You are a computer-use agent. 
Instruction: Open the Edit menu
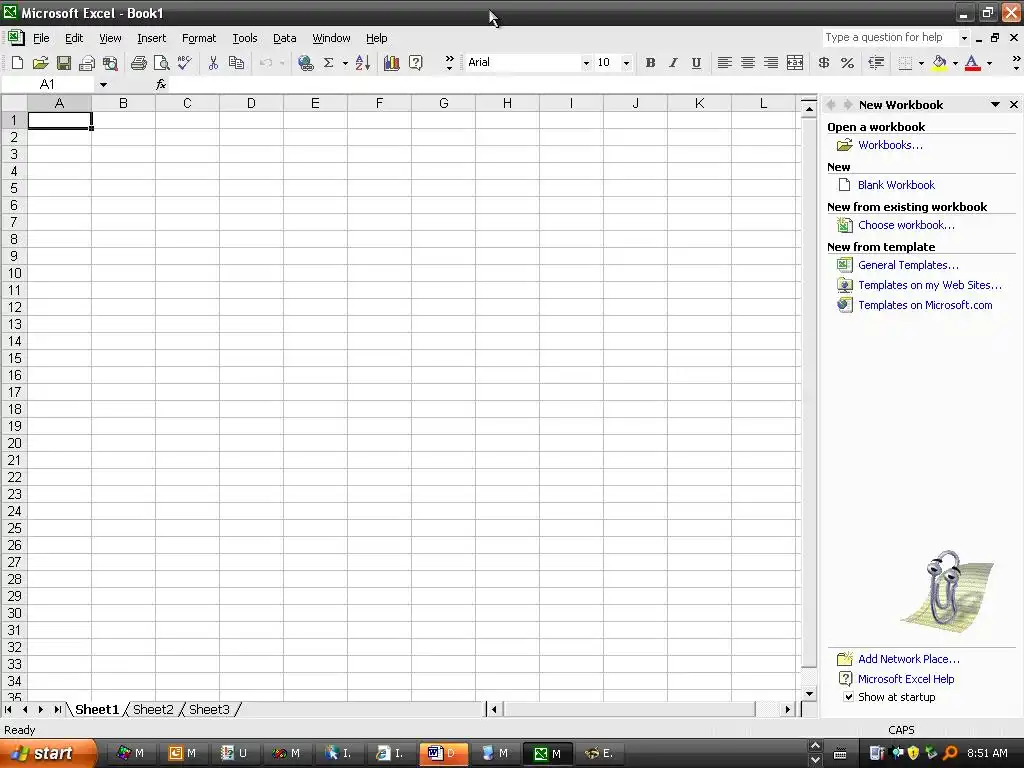[x=74, y=38]
